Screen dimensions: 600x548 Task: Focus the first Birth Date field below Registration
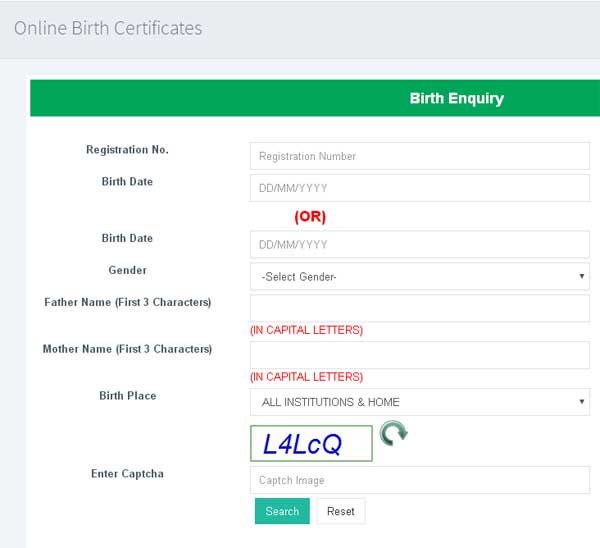pos(420,188)
